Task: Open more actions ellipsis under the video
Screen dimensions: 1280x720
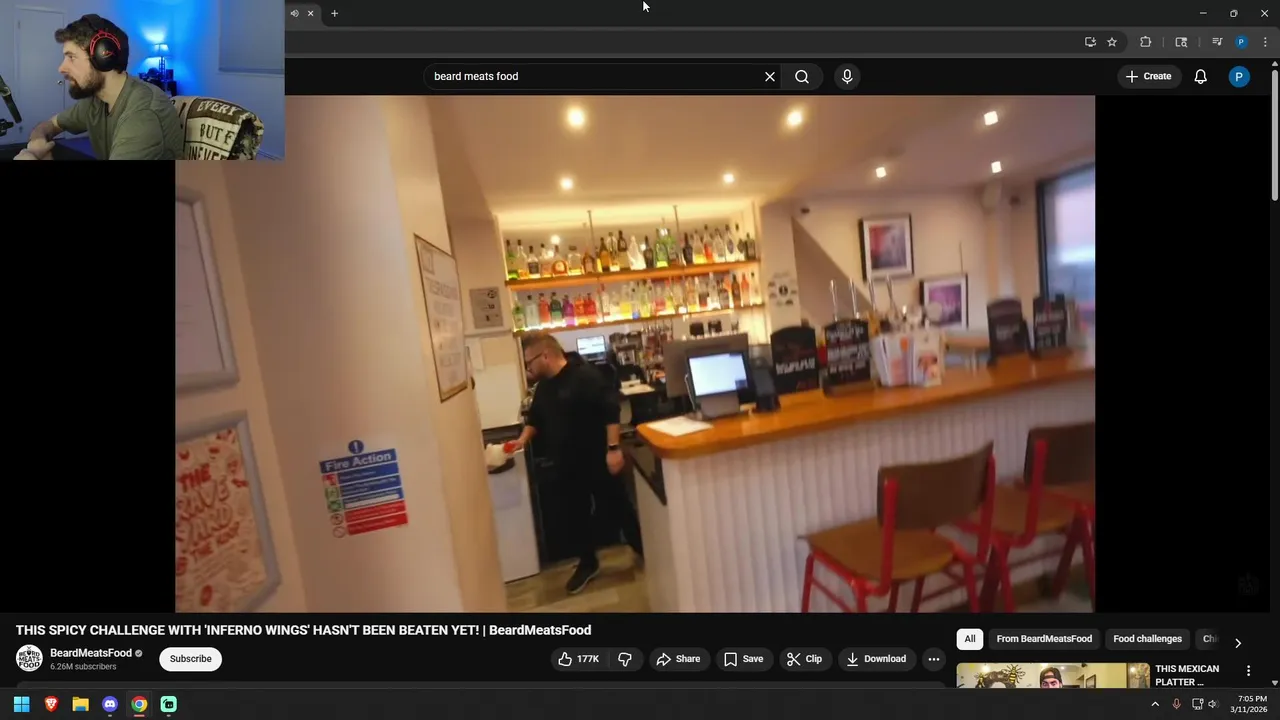Action: coord(933,659)
